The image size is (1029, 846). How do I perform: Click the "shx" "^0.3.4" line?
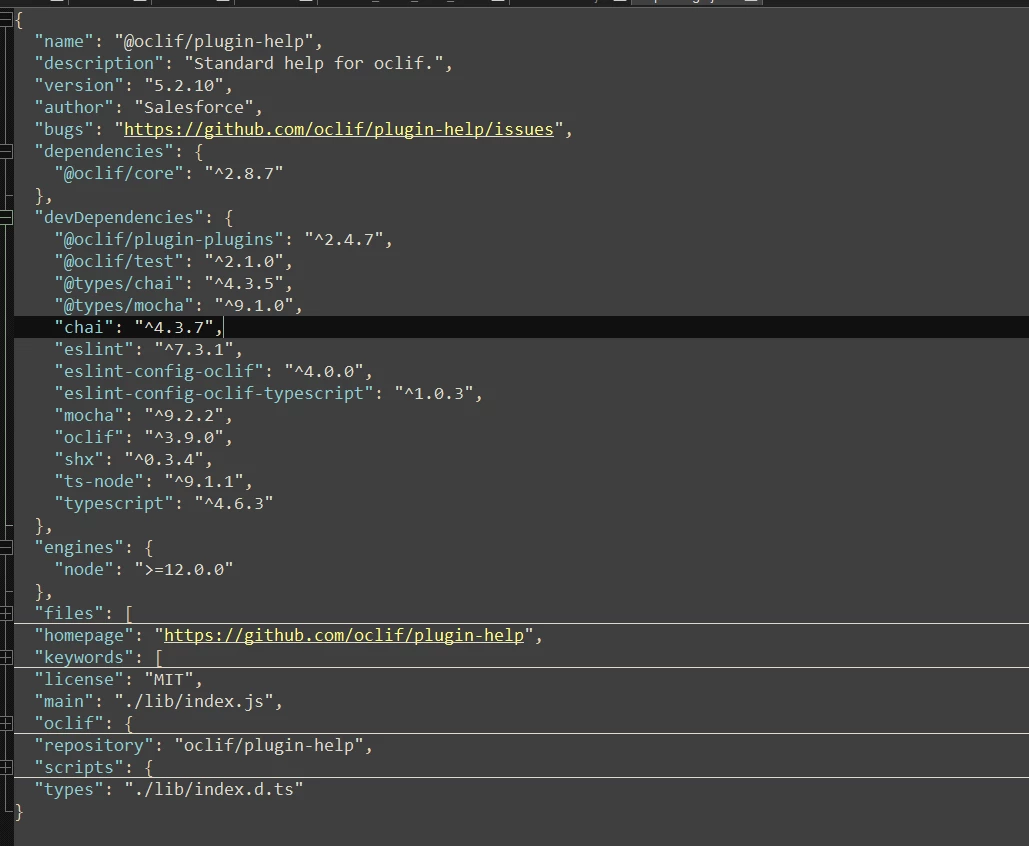click(x=134, y=459)
